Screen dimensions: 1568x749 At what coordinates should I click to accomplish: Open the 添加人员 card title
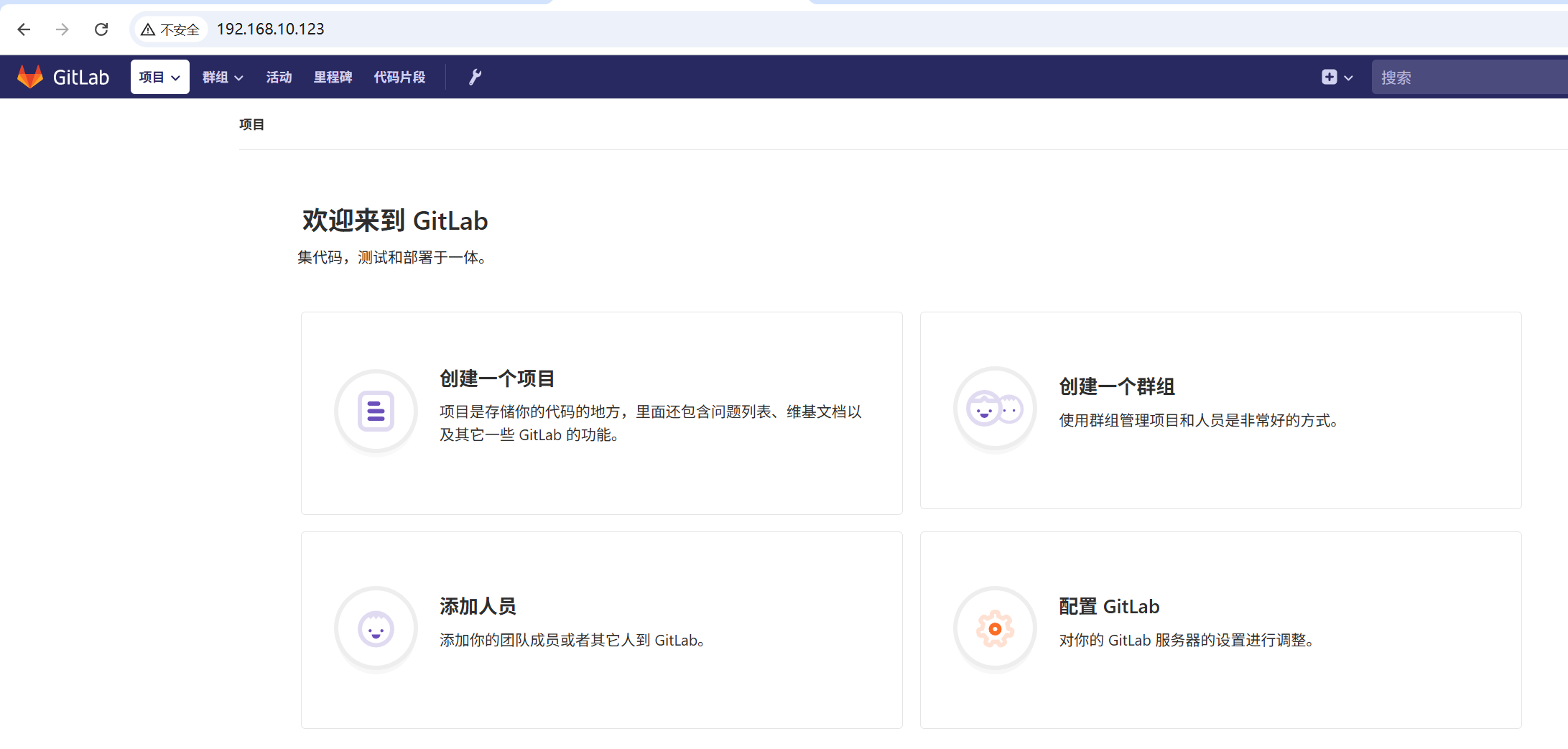point(478,606)
